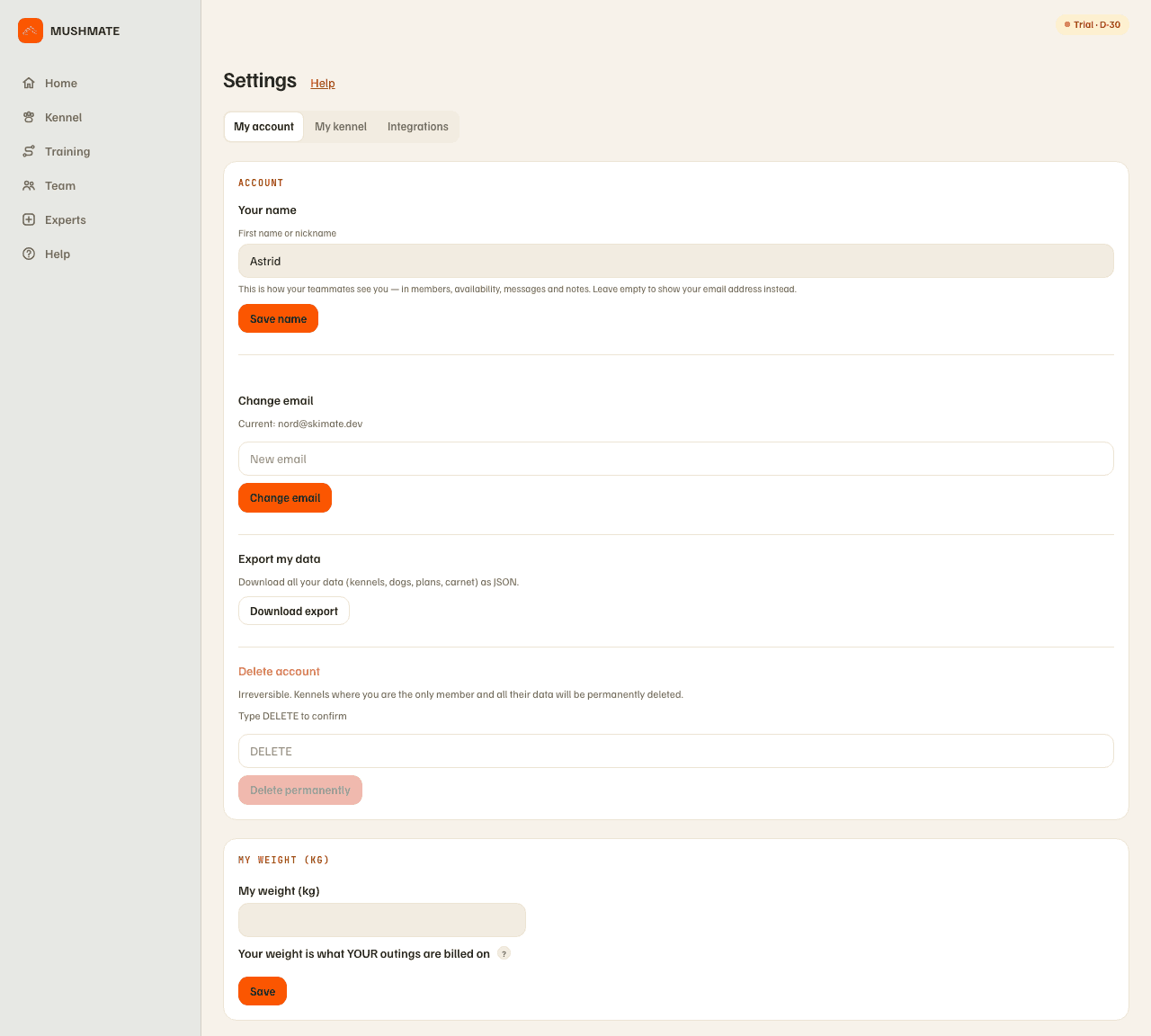1151x1036 pixels.
Task: Open Training via route icon
Action: [29, 151]
